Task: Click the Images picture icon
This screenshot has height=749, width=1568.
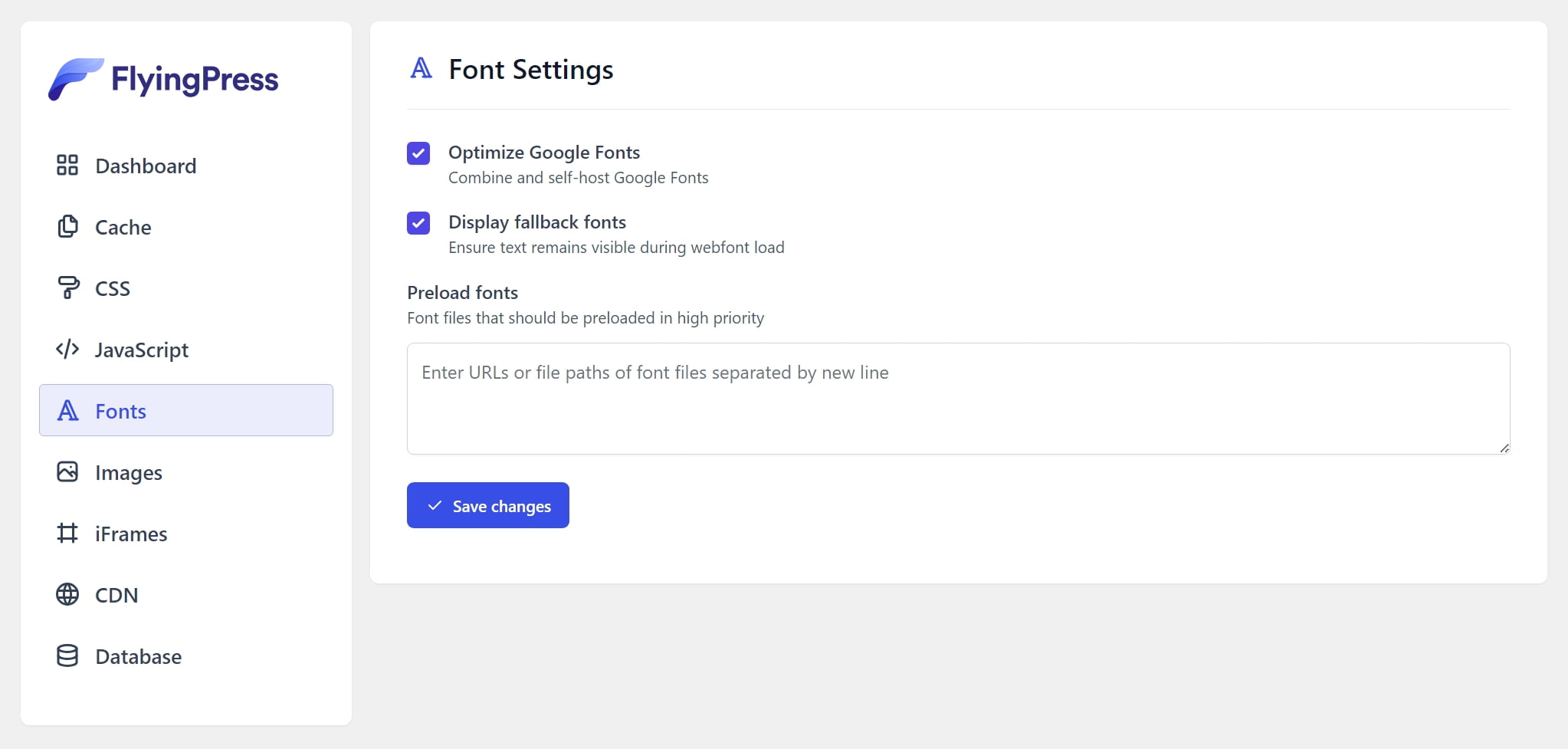Action: (x=67, y=471)
